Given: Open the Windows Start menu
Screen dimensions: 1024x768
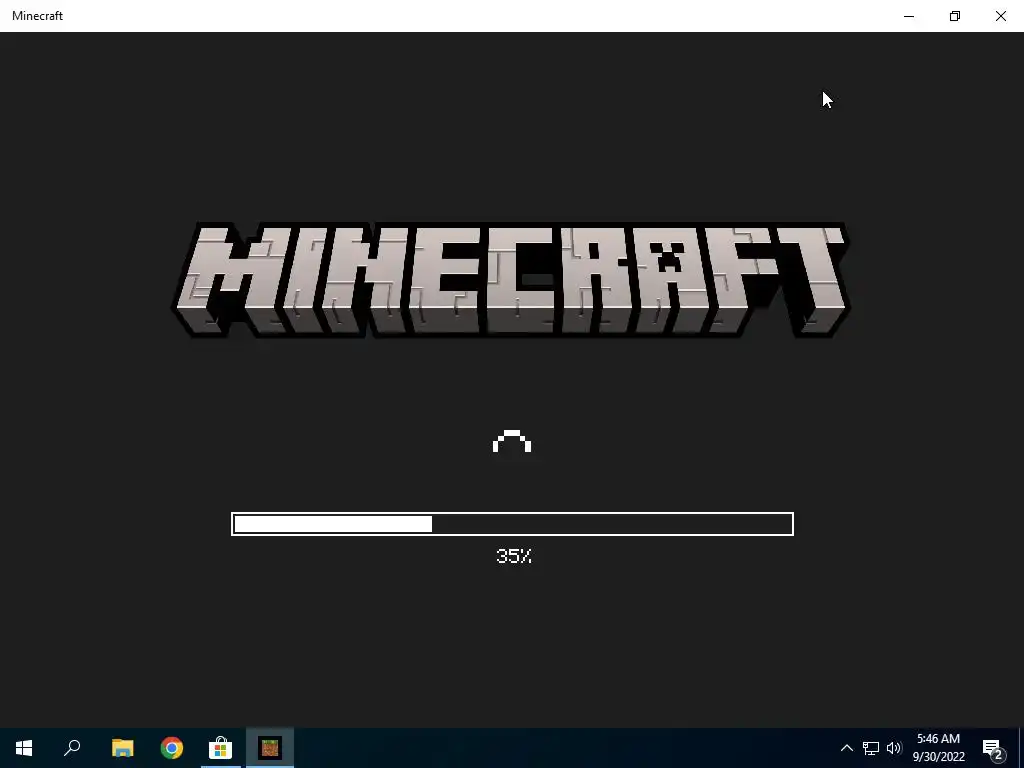Looking at the screenshot, I should click(24, 748).
